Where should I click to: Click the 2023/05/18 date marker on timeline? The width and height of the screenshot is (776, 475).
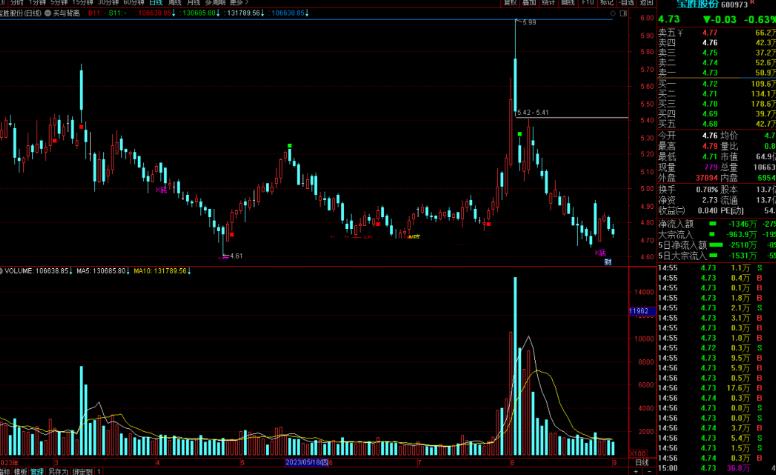(307, 462)
